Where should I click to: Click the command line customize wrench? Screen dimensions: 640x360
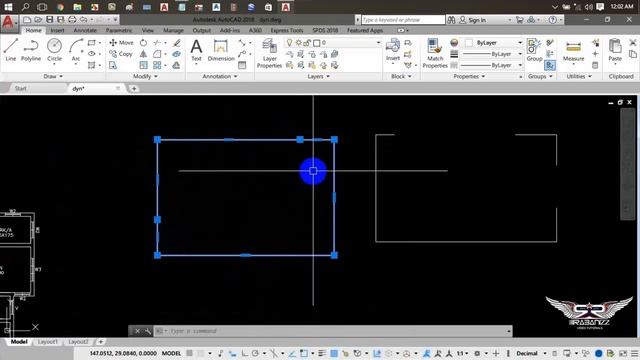tap(148, 331)
